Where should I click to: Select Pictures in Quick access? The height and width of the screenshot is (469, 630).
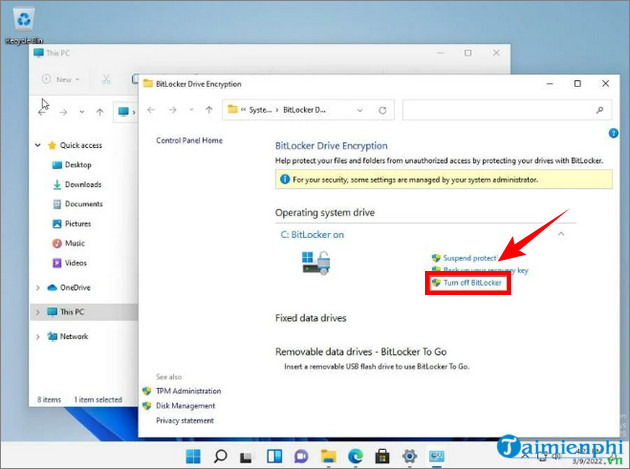[78, 223]
